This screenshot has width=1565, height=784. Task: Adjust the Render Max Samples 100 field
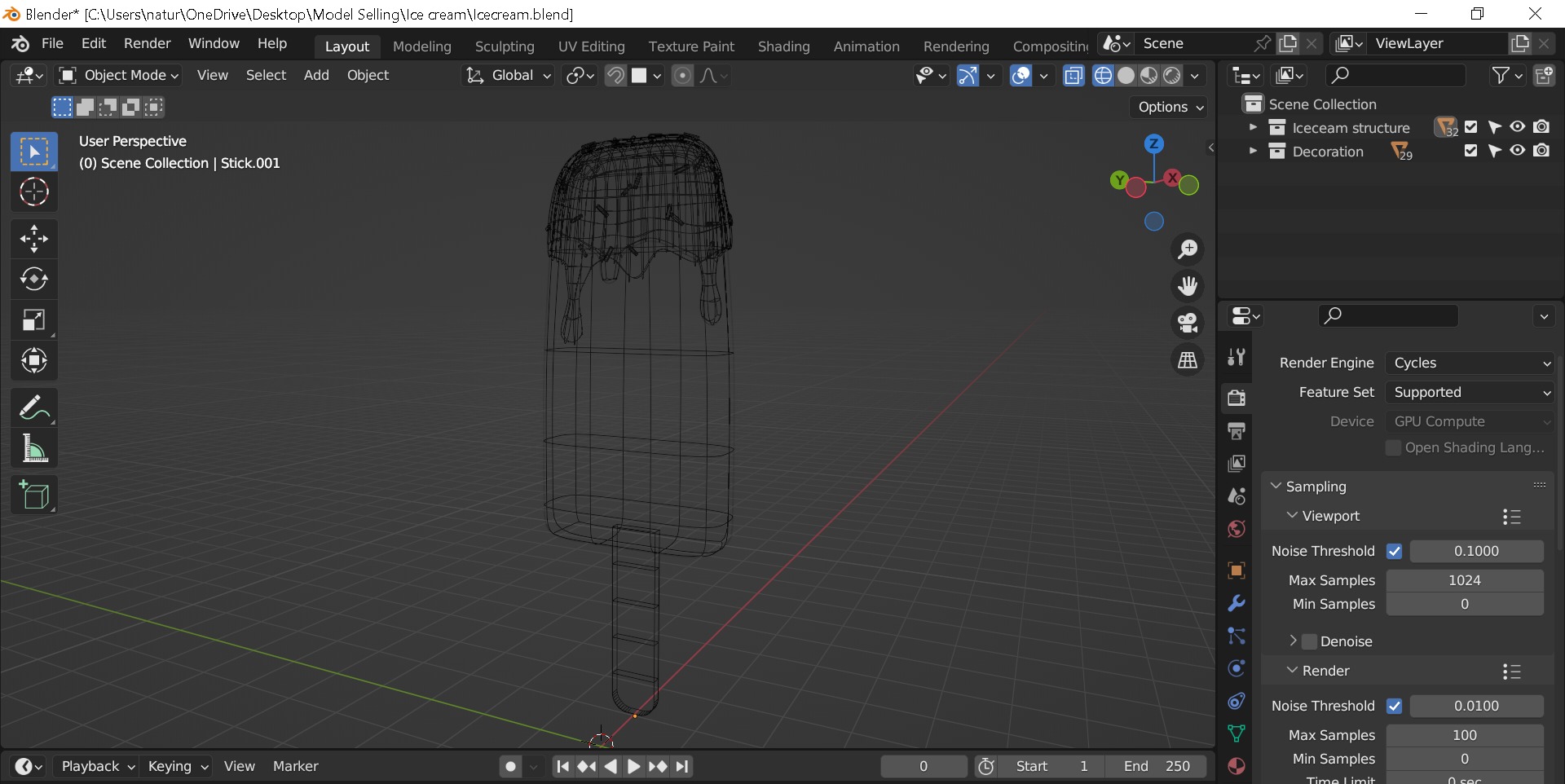click(1465, 736)
